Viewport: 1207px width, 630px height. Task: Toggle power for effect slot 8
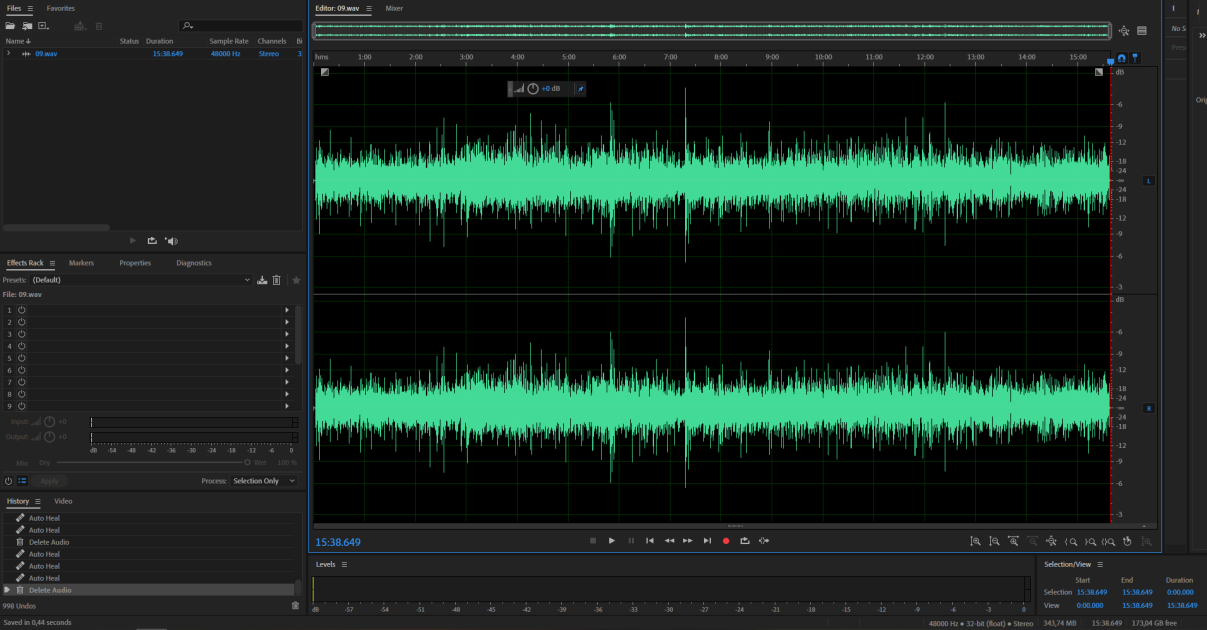[x=22, y=394]
